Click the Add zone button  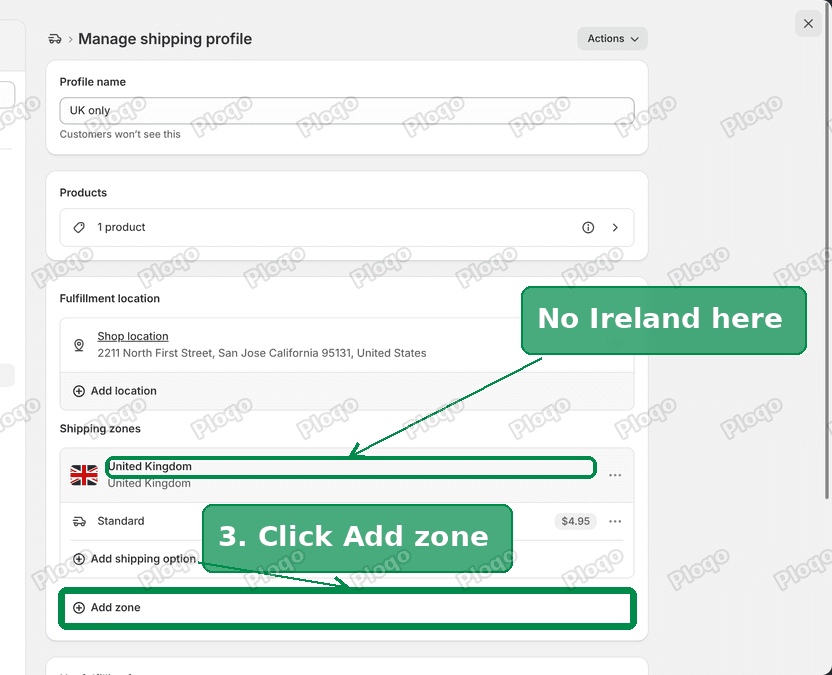click(347, 608)
